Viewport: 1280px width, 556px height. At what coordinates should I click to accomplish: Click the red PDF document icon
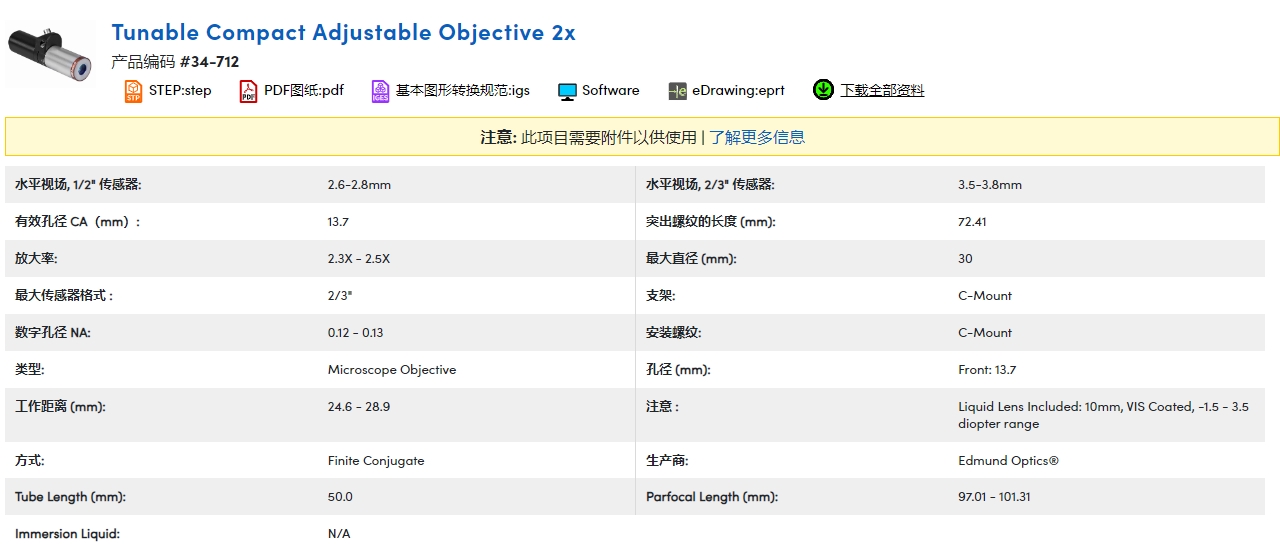coord(248,91)
